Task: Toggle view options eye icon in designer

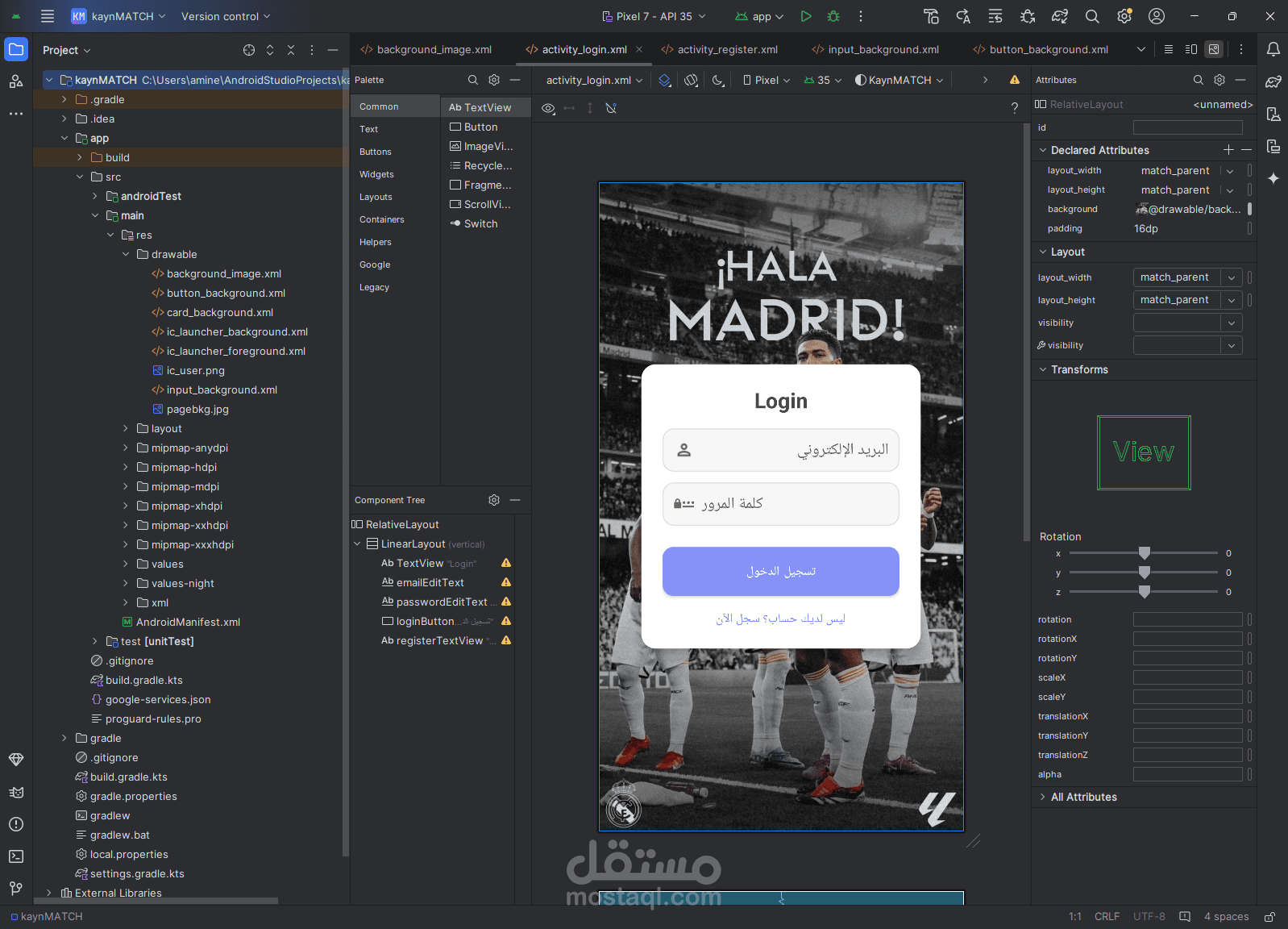Action: click(548, 108)
